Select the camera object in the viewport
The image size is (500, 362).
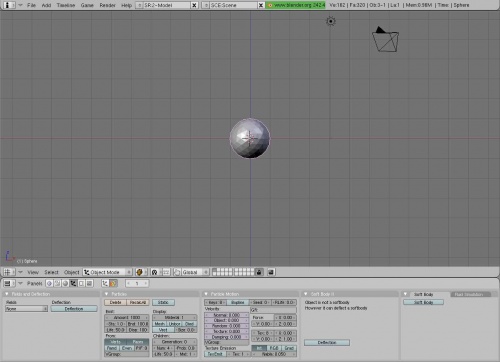click(386, 40)
